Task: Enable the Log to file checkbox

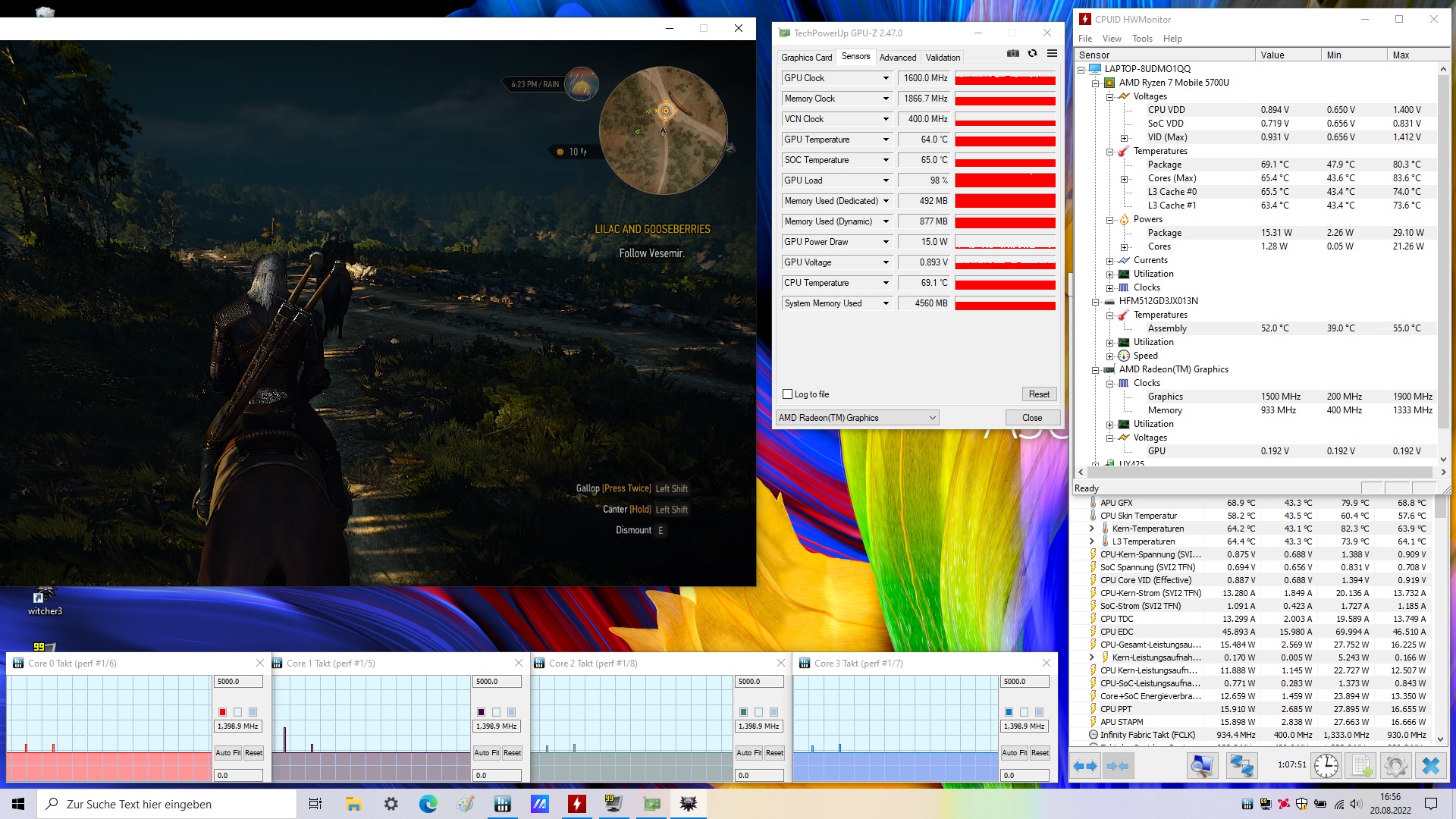Action: (x=787, y=394)
